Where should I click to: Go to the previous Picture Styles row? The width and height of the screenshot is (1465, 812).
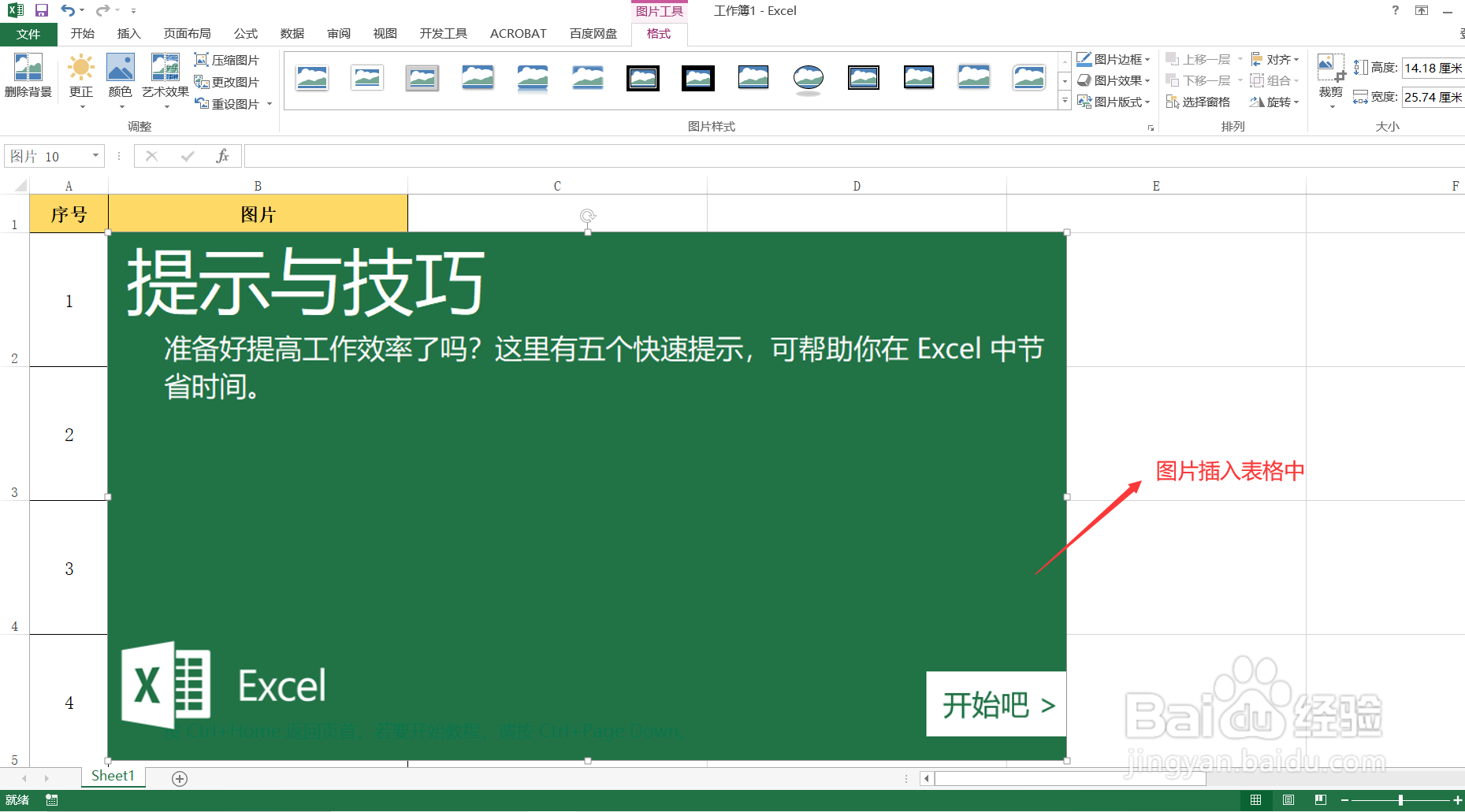(x=1065, y=61)
